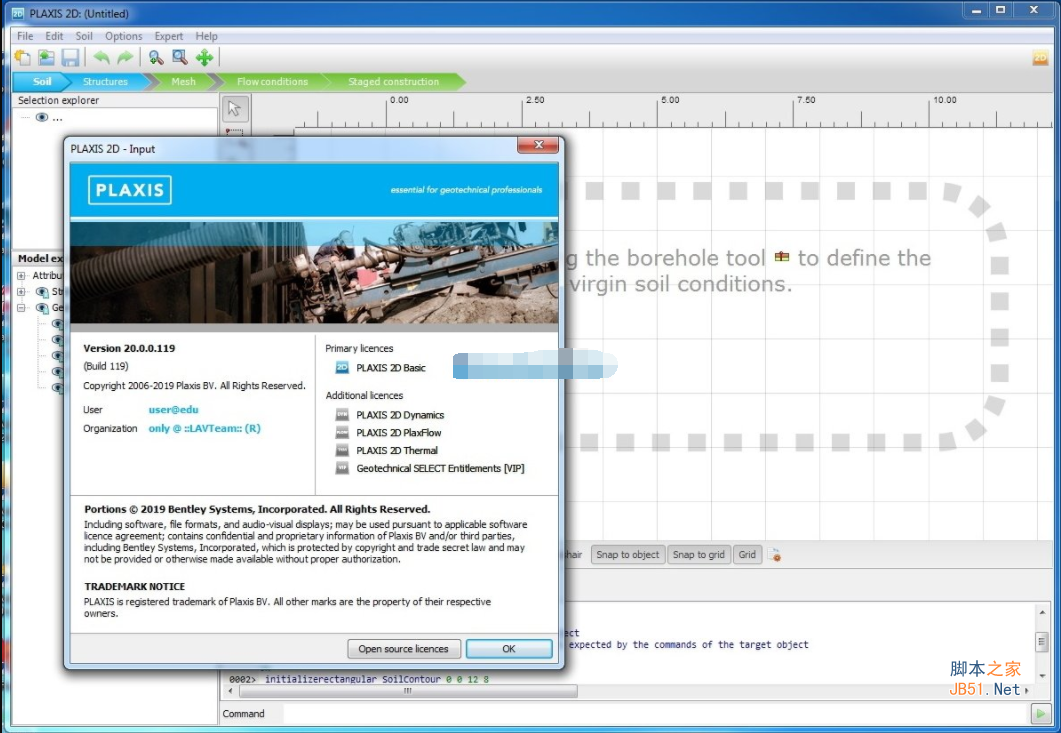Switch to the Structures mode tab
Screen dimensions: 1061x733
click(x=106, y=81)
